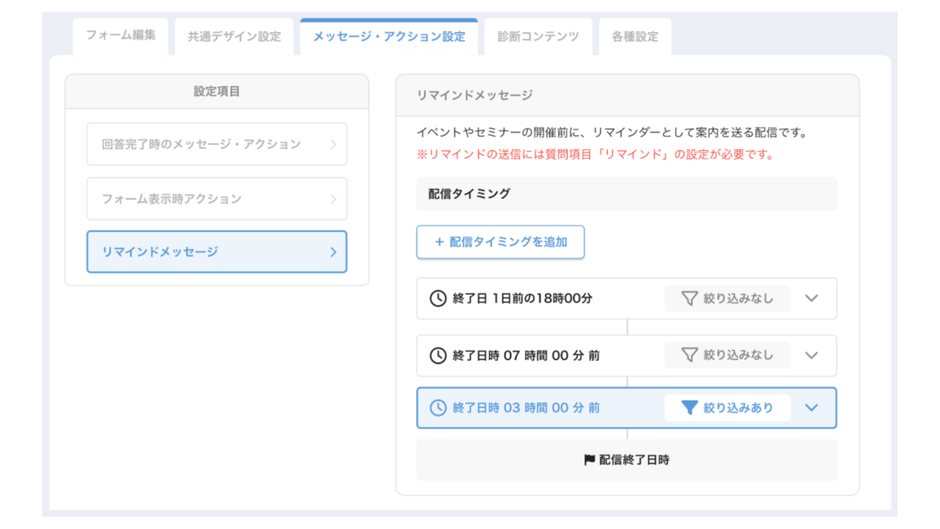The height and width of the screenshot is (529, 940).
Task: Select リマインドメッセージ in the settings list
Action: [216, 252]
